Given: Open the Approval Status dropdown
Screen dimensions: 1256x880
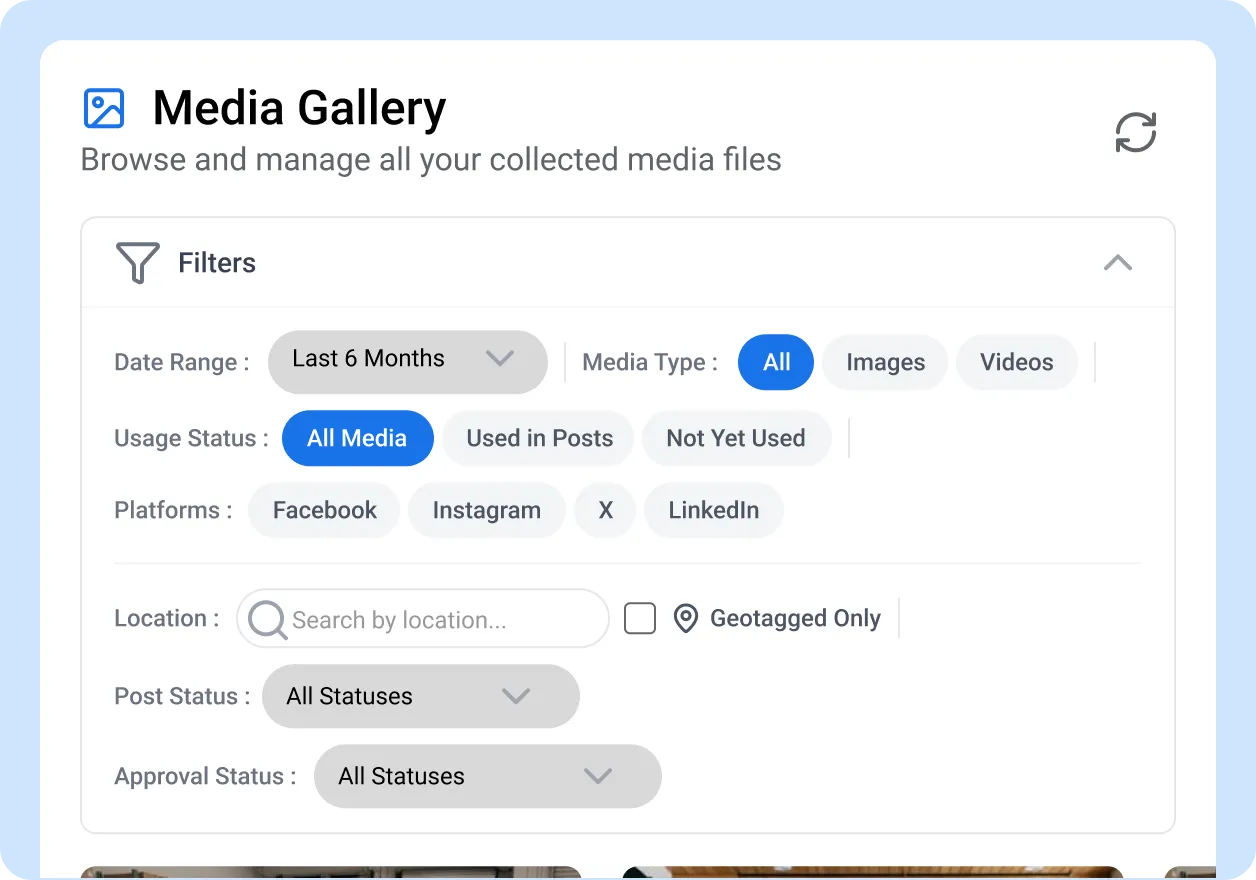Looking at the screenshot, I should pyautogui.click(x=487, y=776).
